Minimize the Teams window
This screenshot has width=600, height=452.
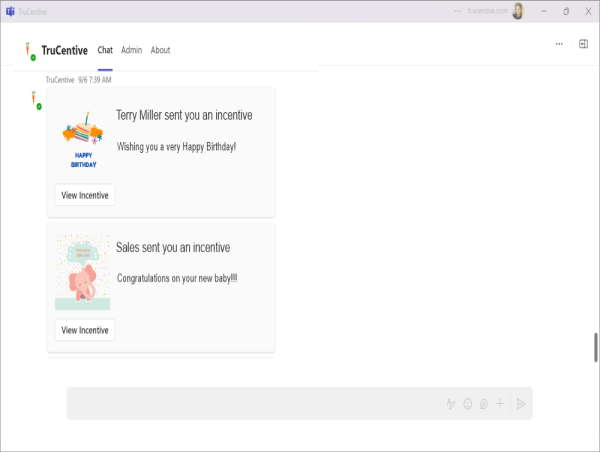coord(544,11)
